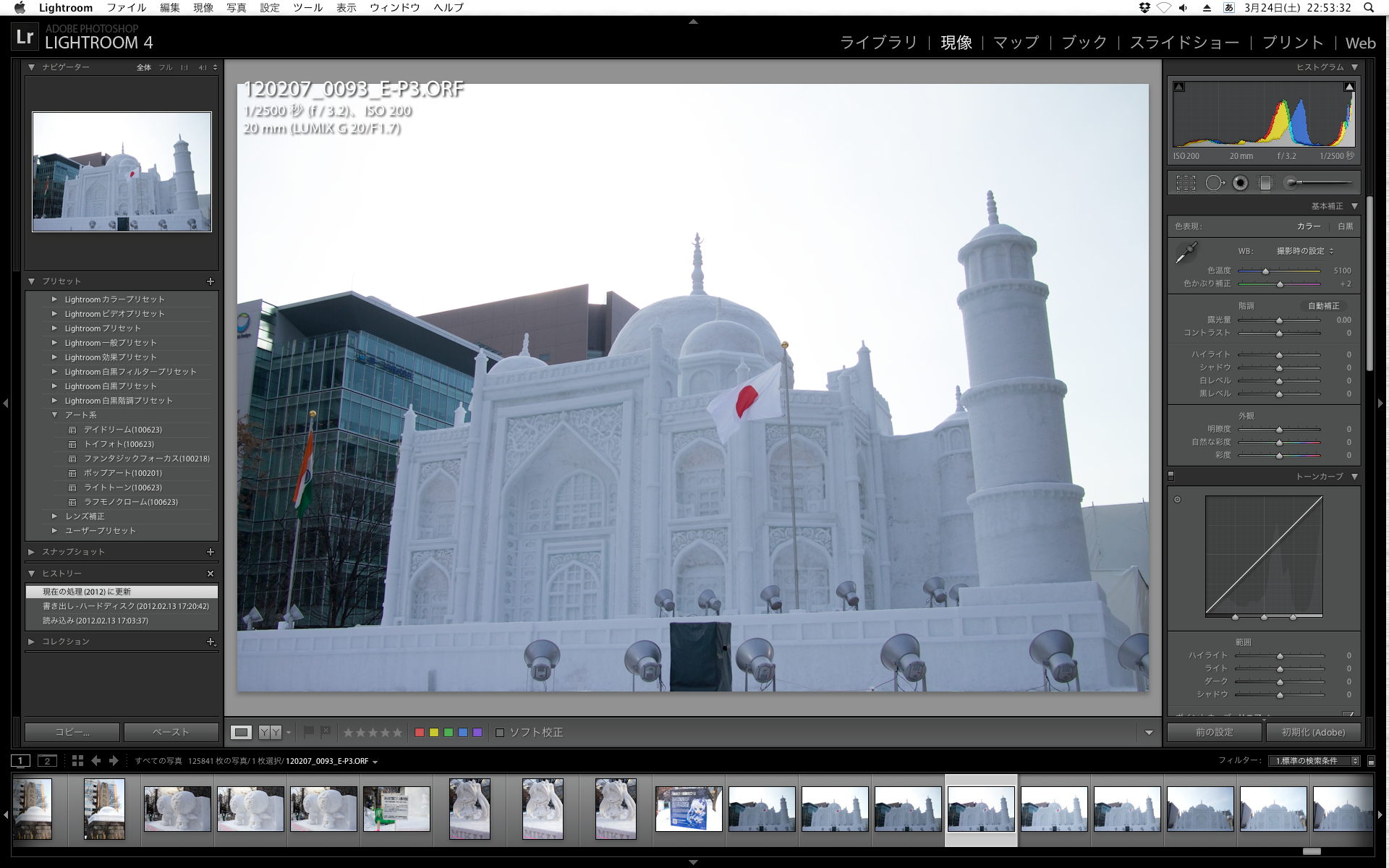This screenshot has width=1389, height=868.
Task: Enable the ソフト校正 soft proofing checkbox
Action: (x=500, y=733)
